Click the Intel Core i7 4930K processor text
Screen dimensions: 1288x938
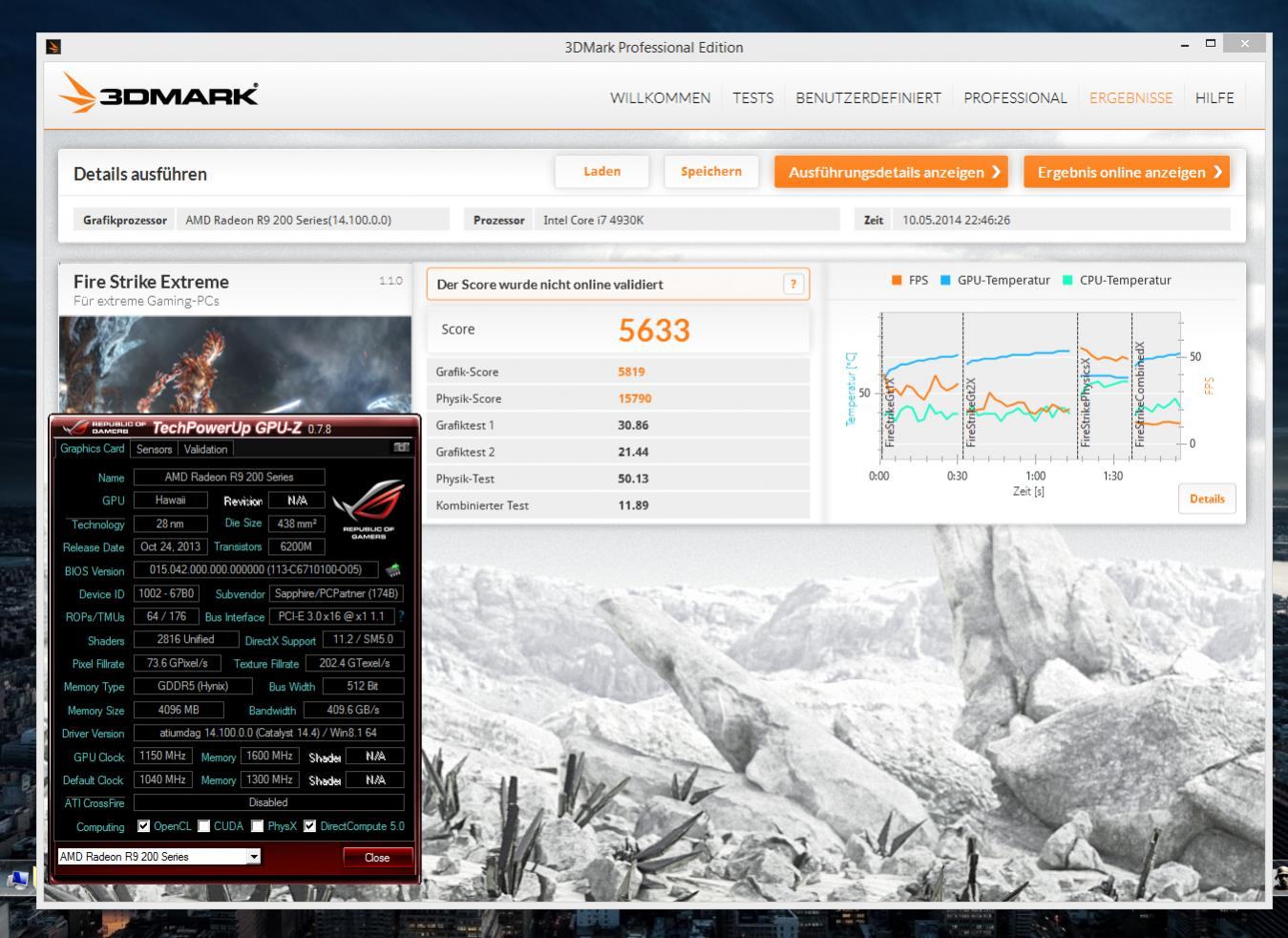coord(594,220)
